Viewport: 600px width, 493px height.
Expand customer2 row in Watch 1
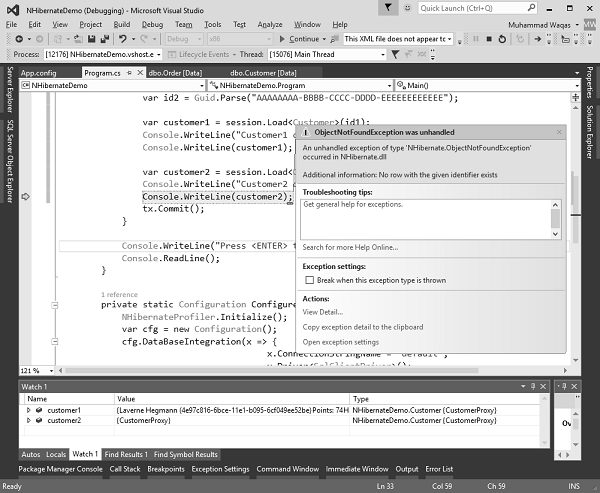(x=28, y=420)
